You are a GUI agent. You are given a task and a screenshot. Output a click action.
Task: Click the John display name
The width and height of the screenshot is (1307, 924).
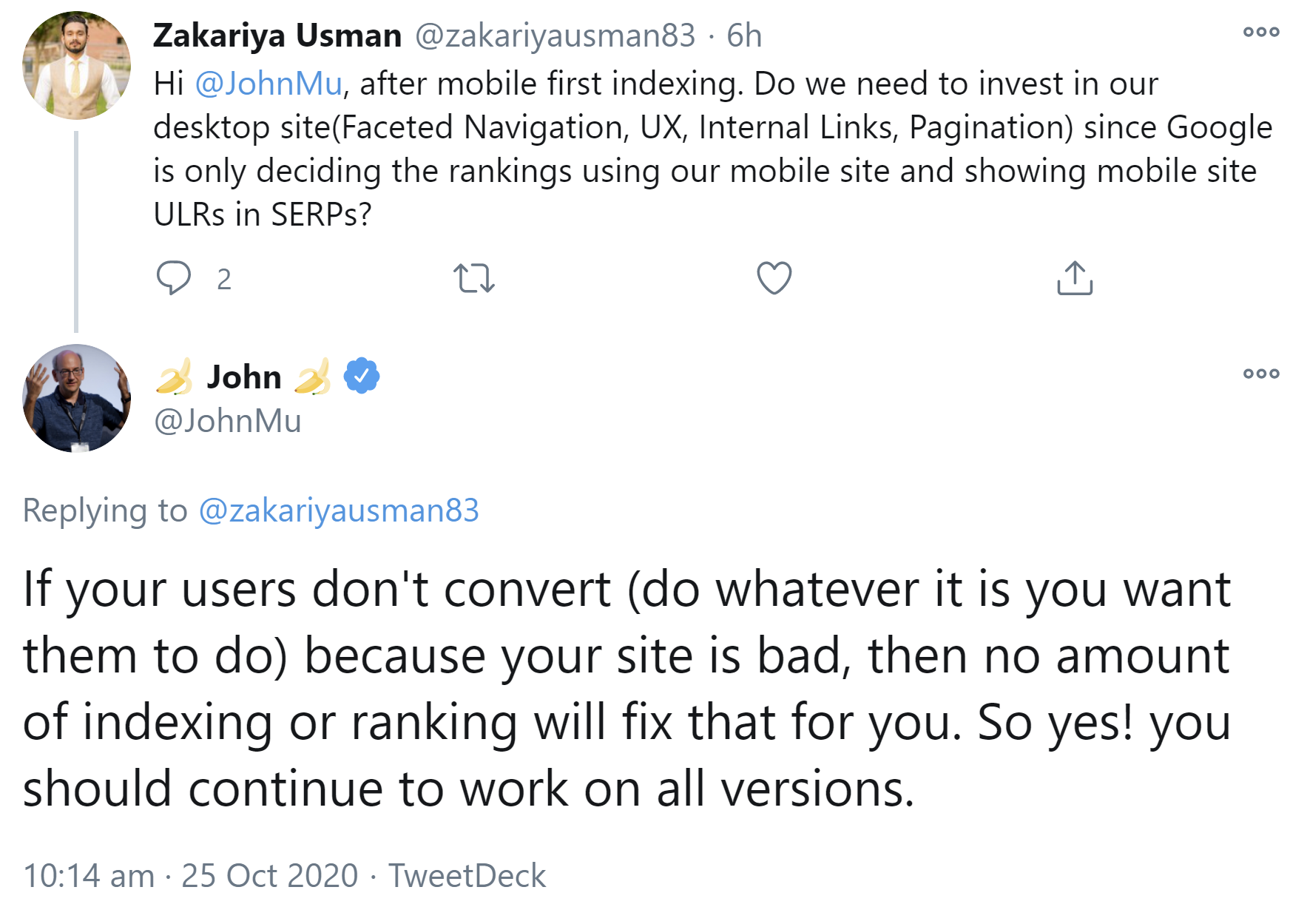click(243, 377)
